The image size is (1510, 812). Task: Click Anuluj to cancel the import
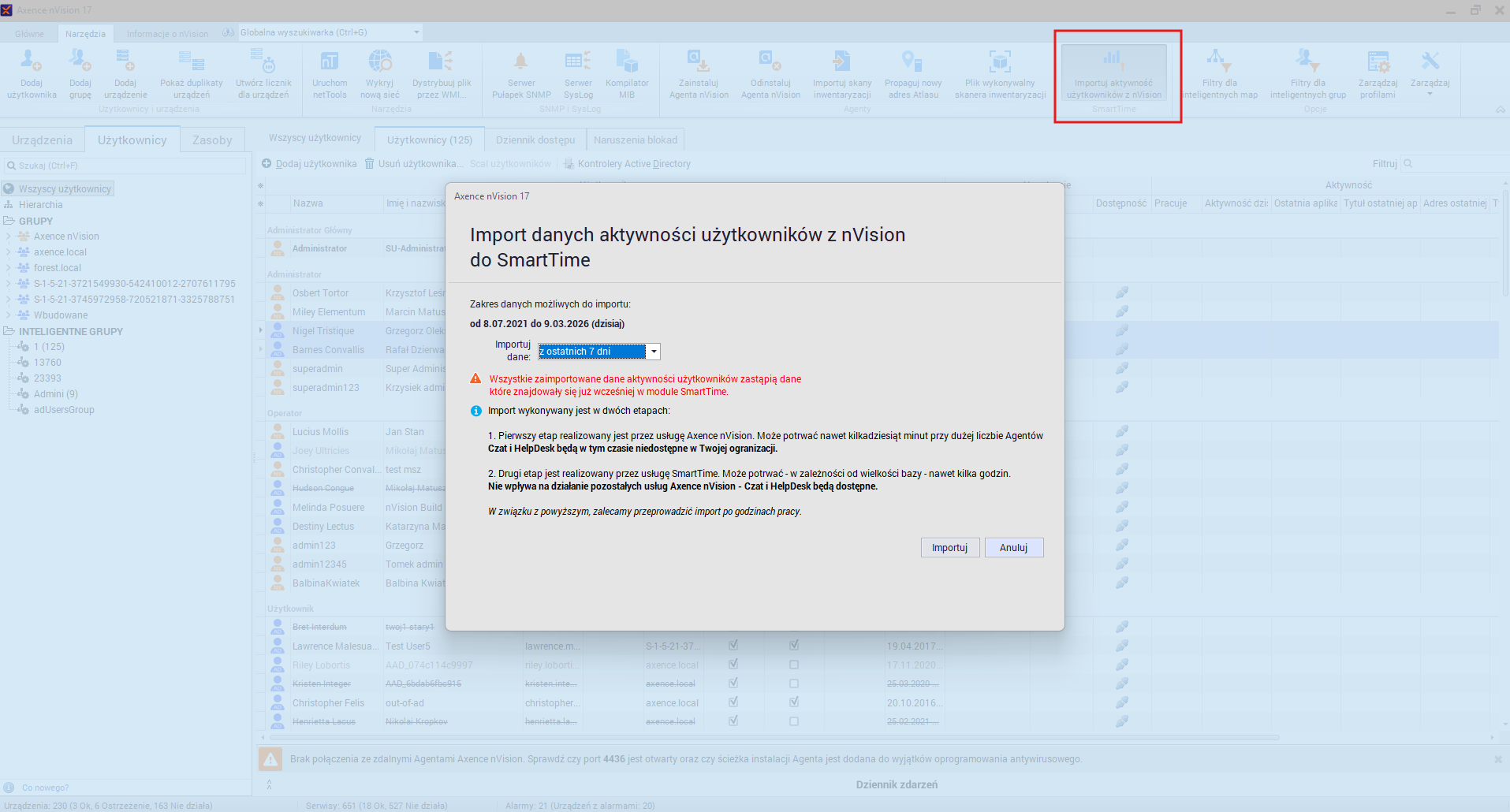(1013, 548)
